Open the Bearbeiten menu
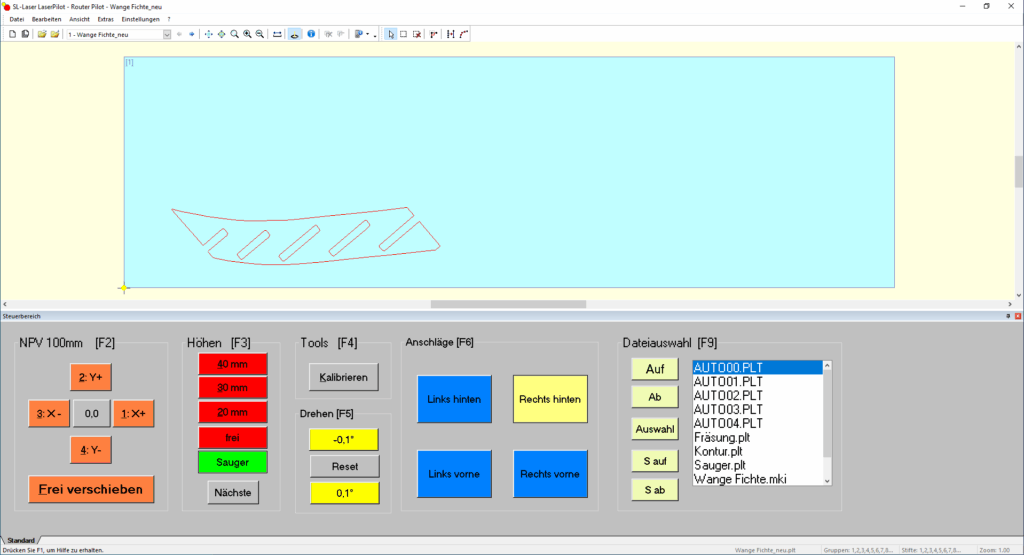 (x=46, y=19)
